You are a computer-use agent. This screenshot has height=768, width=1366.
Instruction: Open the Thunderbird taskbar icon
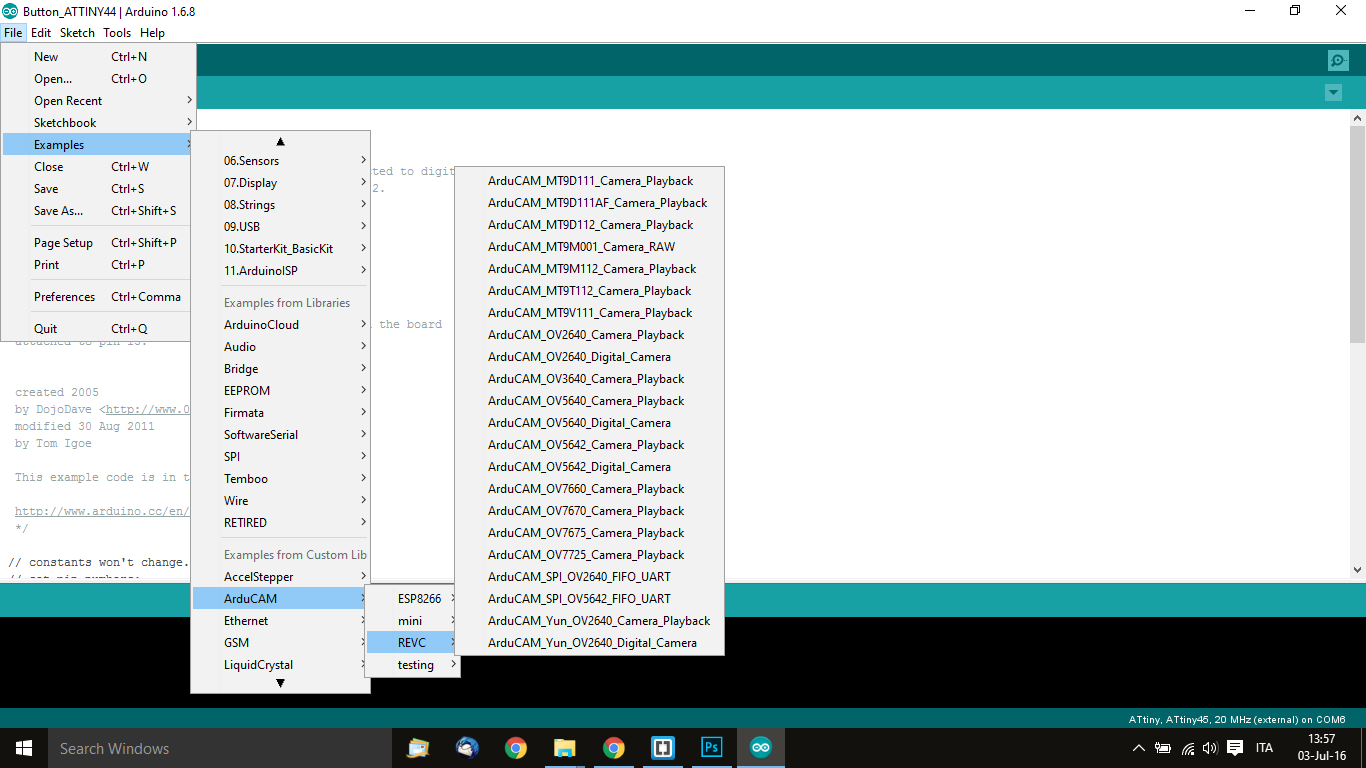coord(467,748)
